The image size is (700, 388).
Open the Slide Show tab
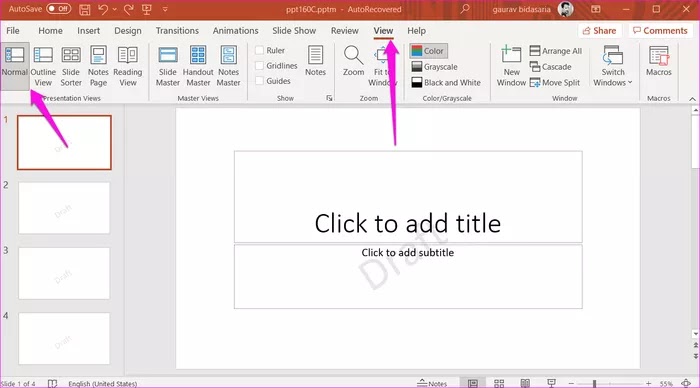pos(294,31)
